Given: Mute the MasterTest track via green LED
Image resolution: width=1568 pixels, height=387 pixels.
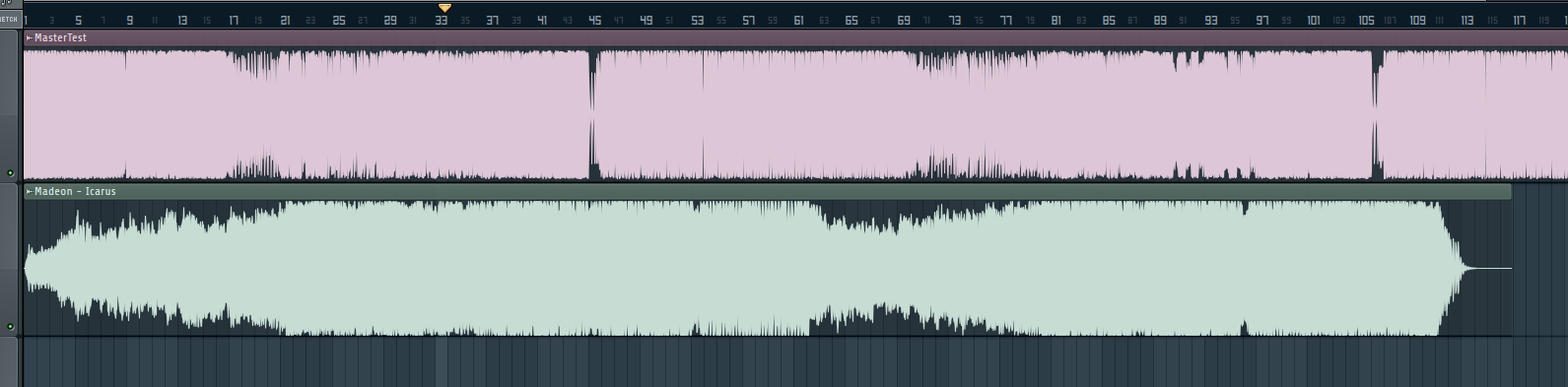Looking at the screenshot, I should [11, 173].
